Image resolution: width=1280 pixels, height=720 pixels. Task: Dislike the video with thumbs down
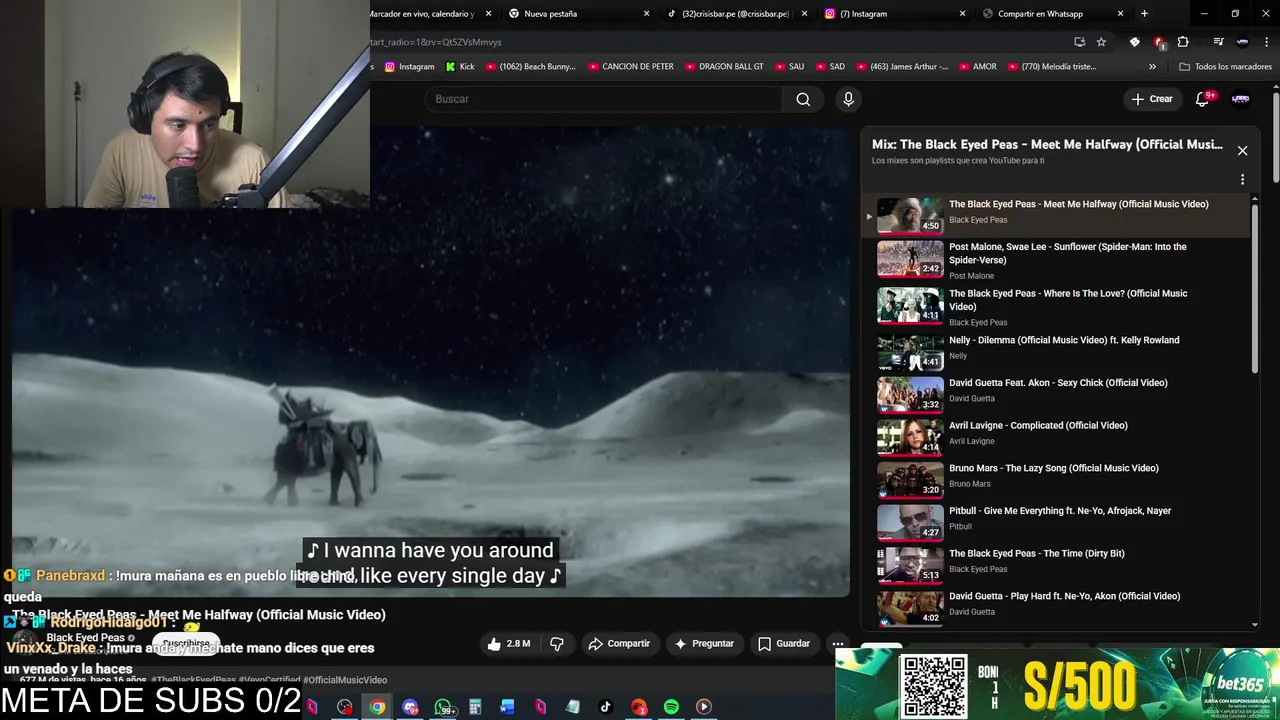coord(557,644)
